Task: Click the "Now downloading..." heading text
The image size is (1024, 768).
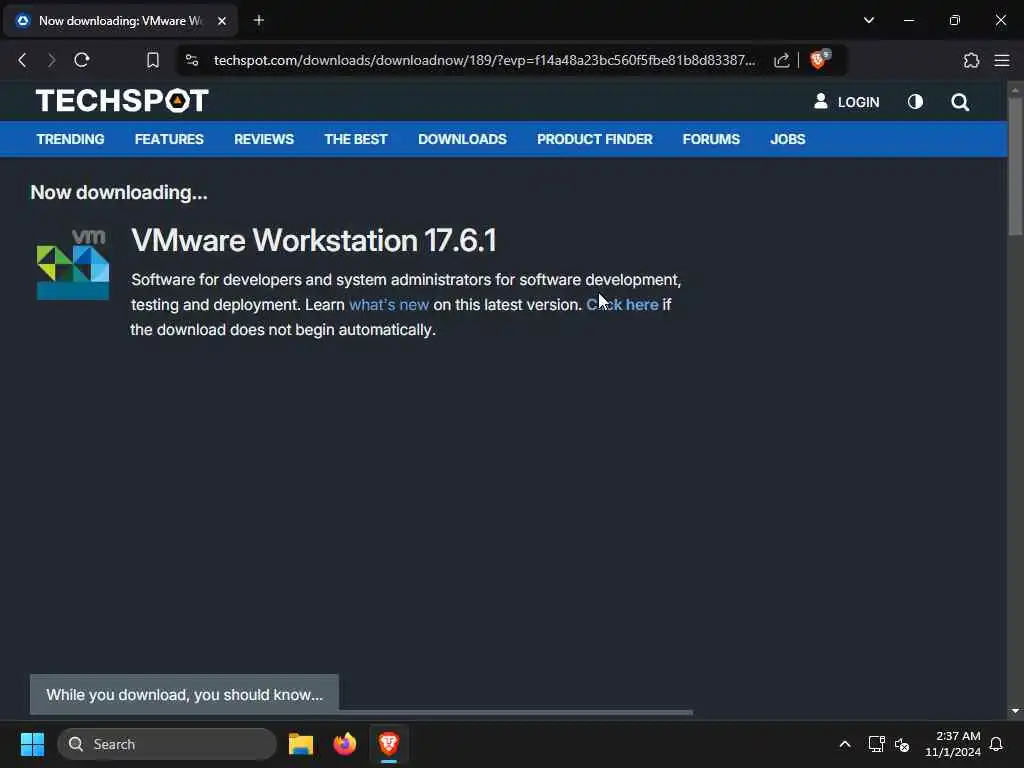Action: [x=119, y=193]
